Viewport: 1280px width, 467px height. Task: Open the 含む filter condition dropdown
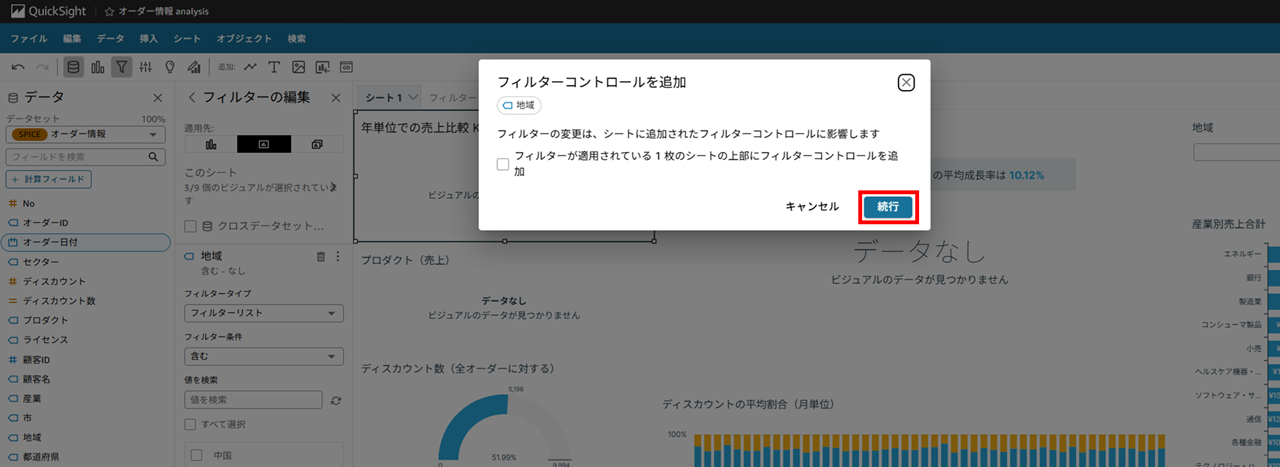coord(264,354)
